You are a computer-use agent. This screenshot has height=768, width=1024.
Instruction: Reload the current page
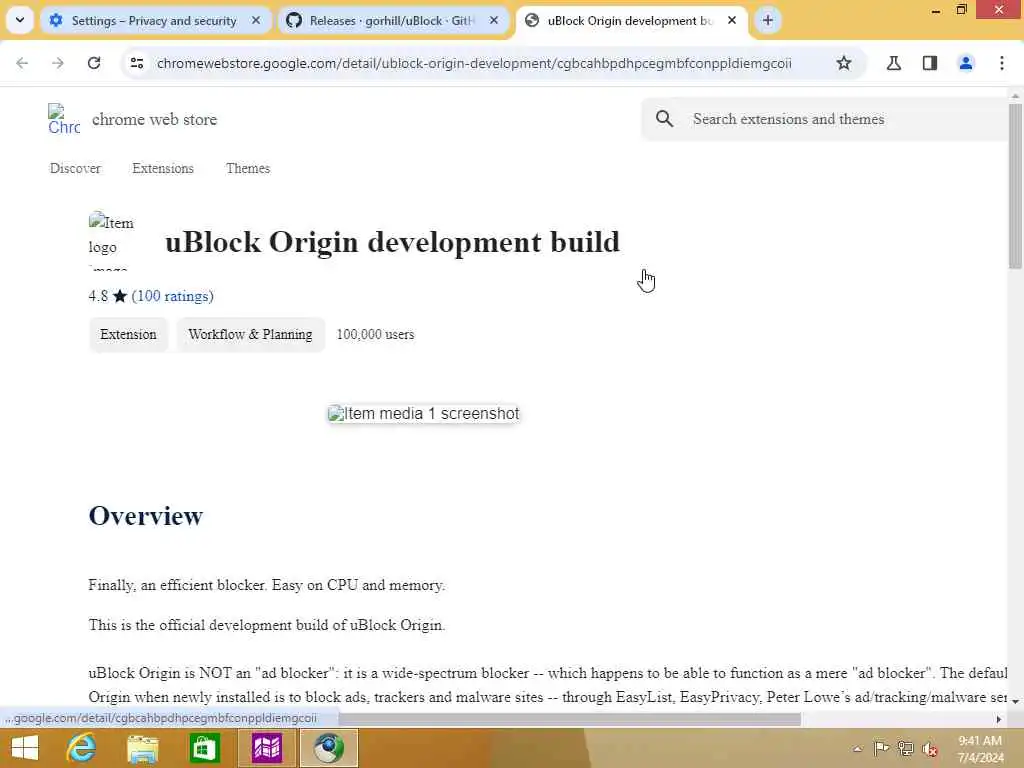[x=94, y=63]
